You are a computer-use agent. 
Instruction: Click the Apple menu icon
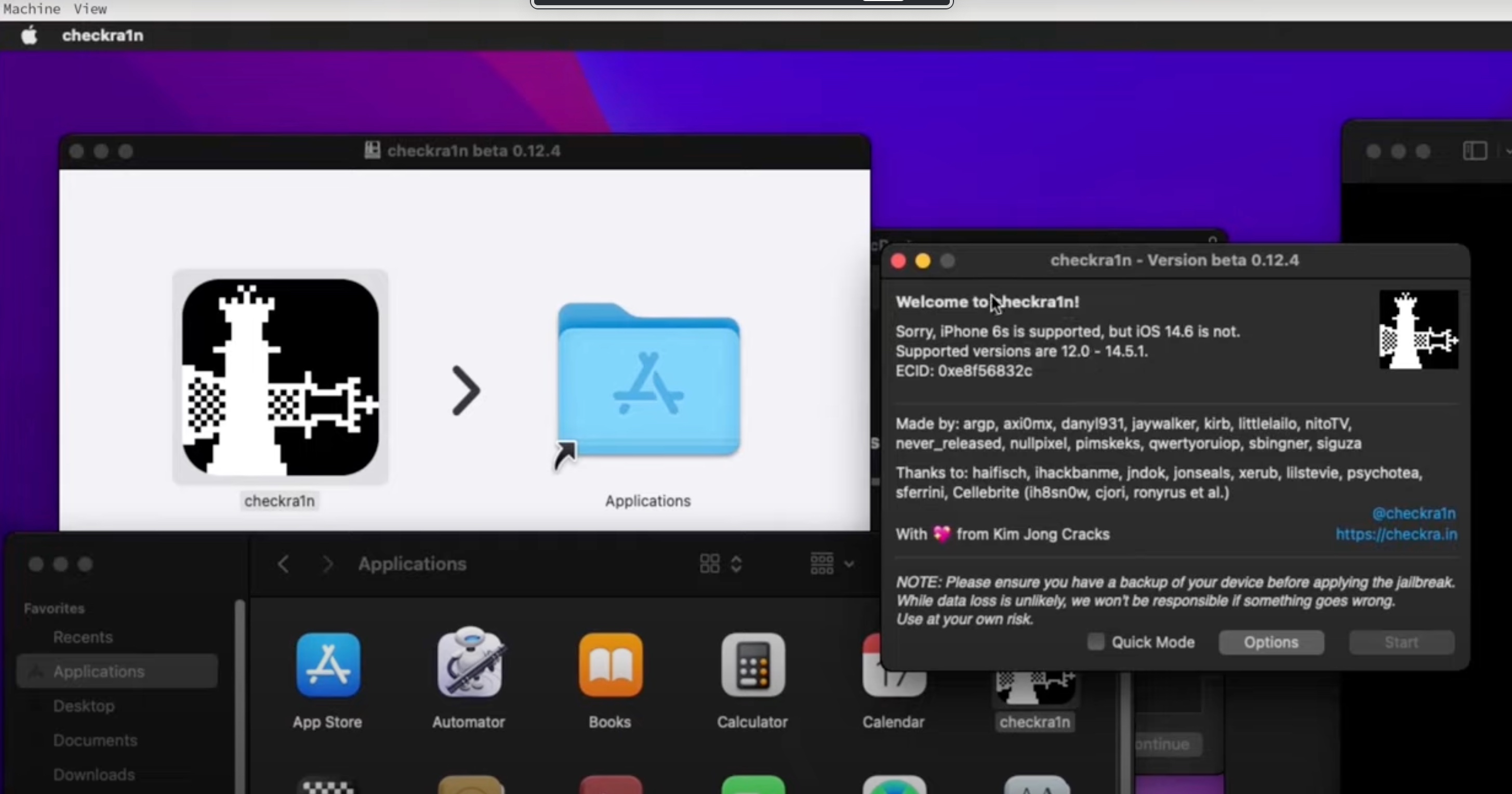pyautogui.click(x=29, y=35)
